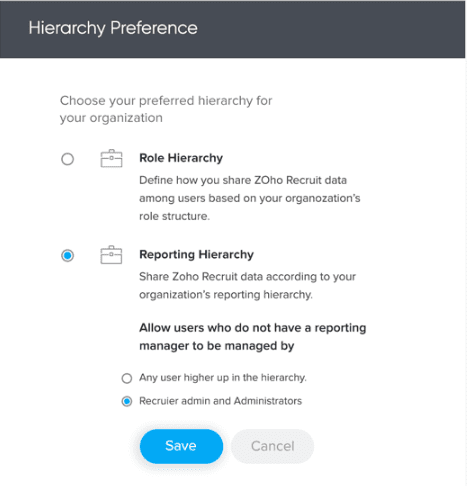Click the 'Recruier admin and Administrators' label
Viewport: 468px width, 486px height.
click(x=220, y=401)
